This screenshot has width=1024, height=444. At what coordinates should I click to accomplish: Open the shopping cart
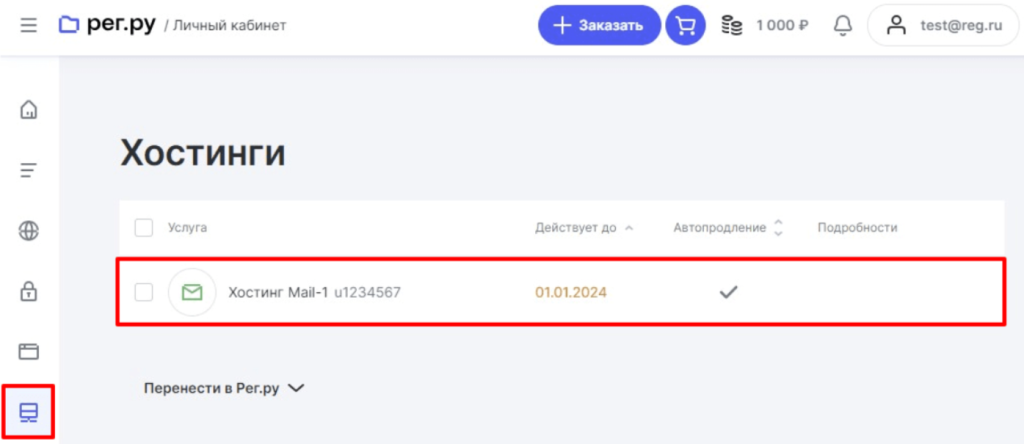[686, 25]
